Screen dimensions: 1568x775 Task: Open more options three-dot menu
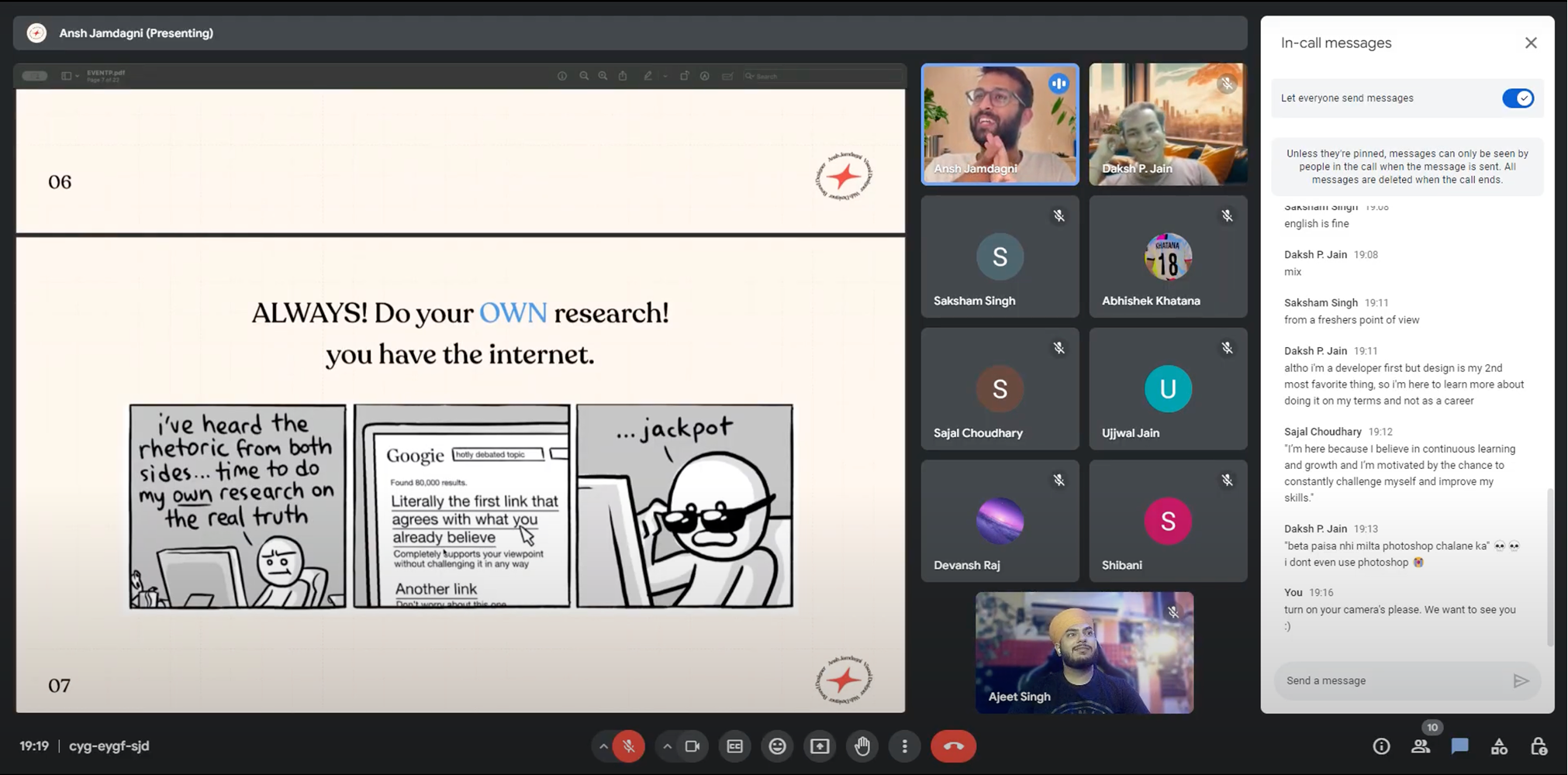pyautogui.click(x=904, y=746)
